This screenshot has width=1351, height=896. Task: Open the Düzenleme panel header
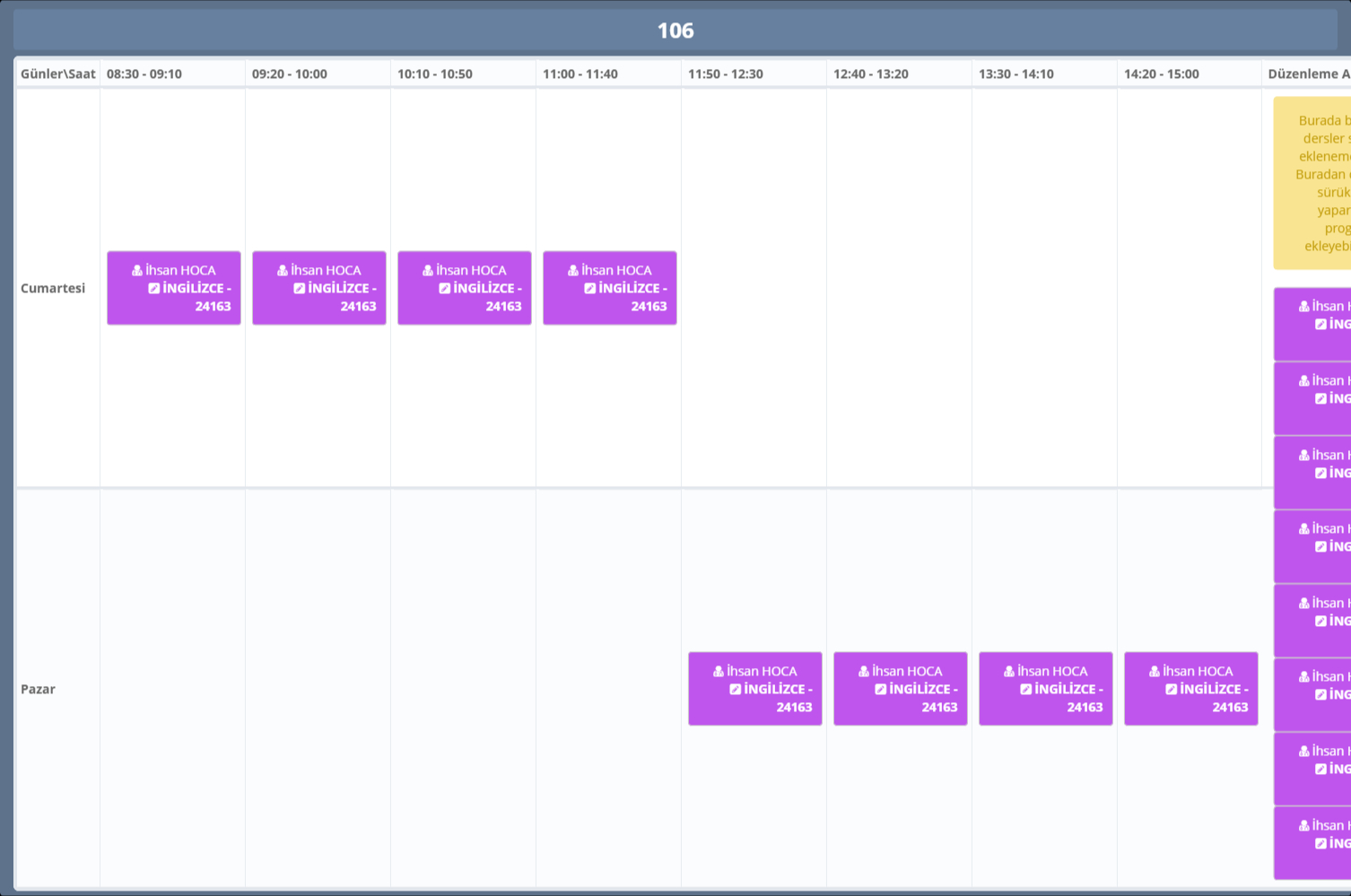point(1309,74)
